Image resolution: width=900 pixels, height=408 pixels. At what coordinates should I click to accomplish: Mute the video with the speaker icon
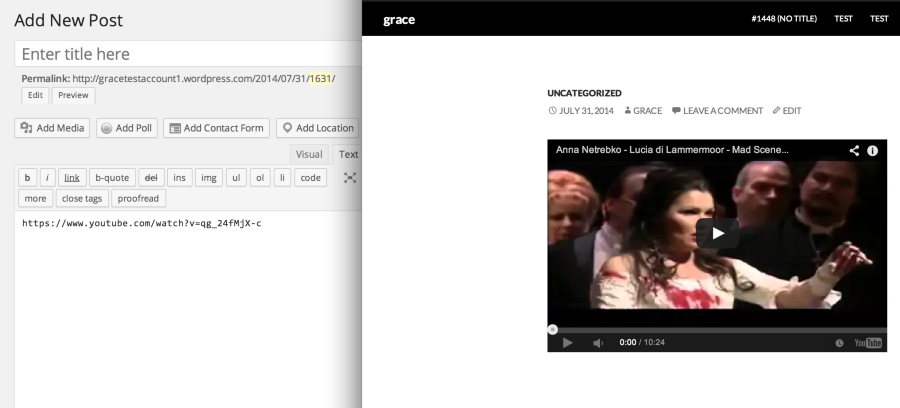(598, 343)
